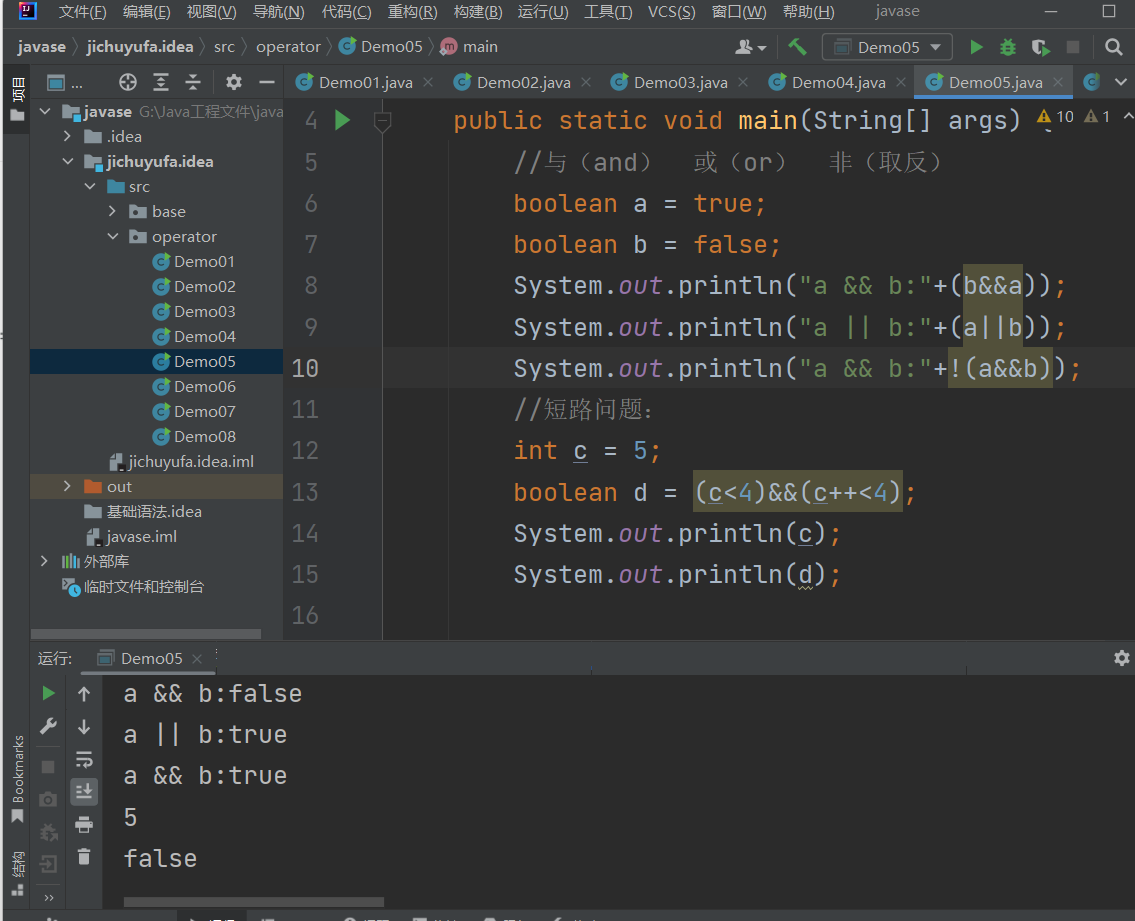Toggle code folding for the main method
Image resolution: width=1135 pixels, height=921 pixels.
(382, 121)
